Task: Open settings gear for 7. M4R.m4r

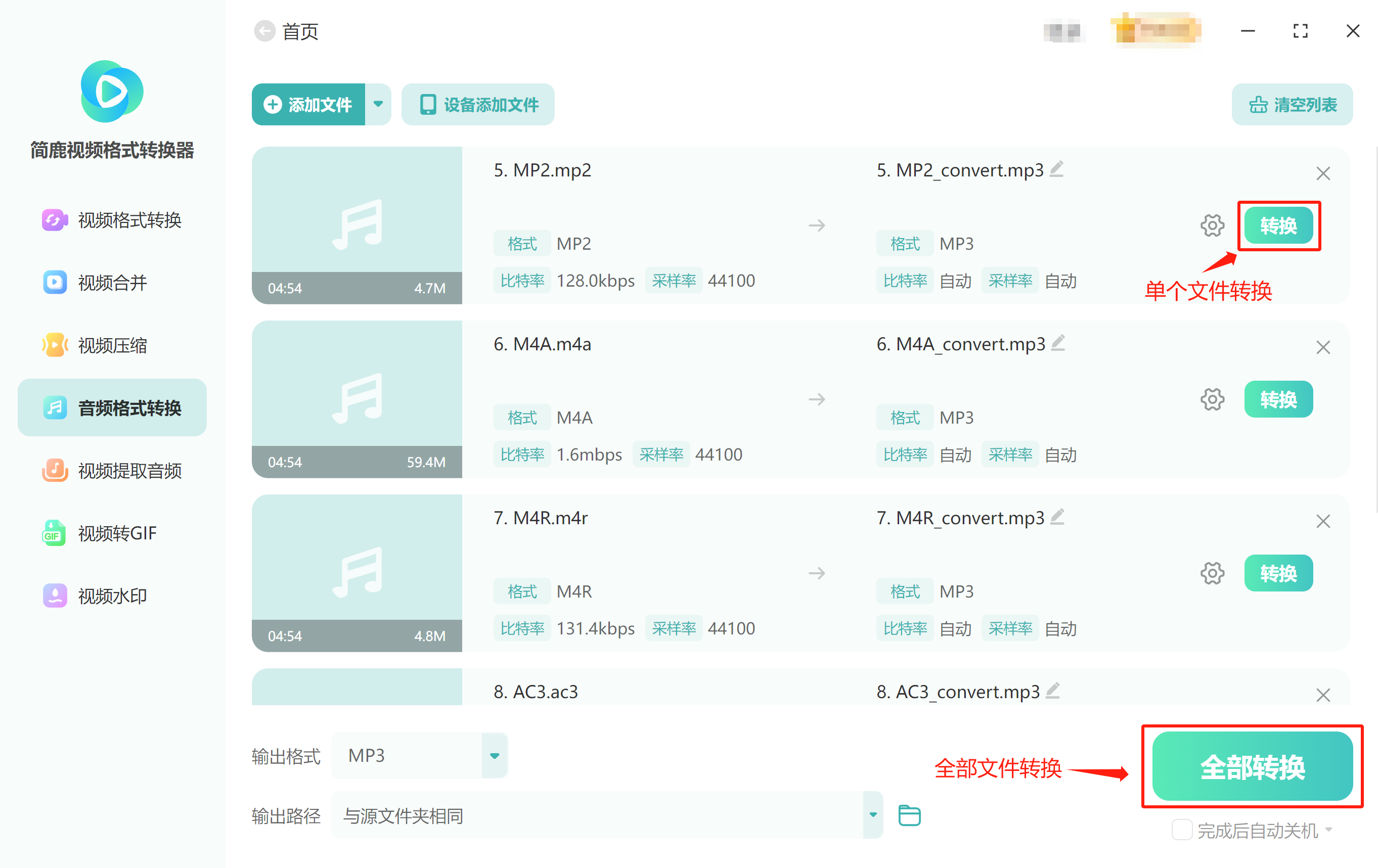Action: click(1212, 573)
